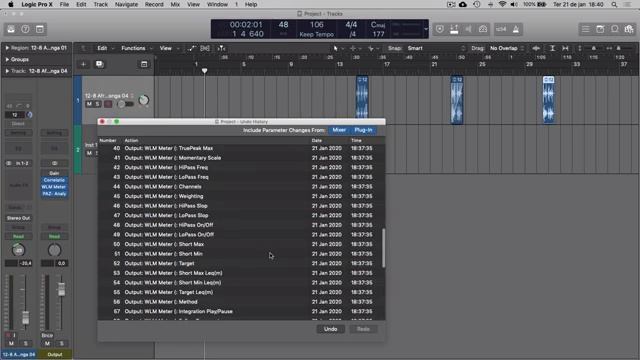The width and height of the screenshot is (640, 360).
Task: Open the Snap Smart dropdown
Action: click(x=436, y=48)
